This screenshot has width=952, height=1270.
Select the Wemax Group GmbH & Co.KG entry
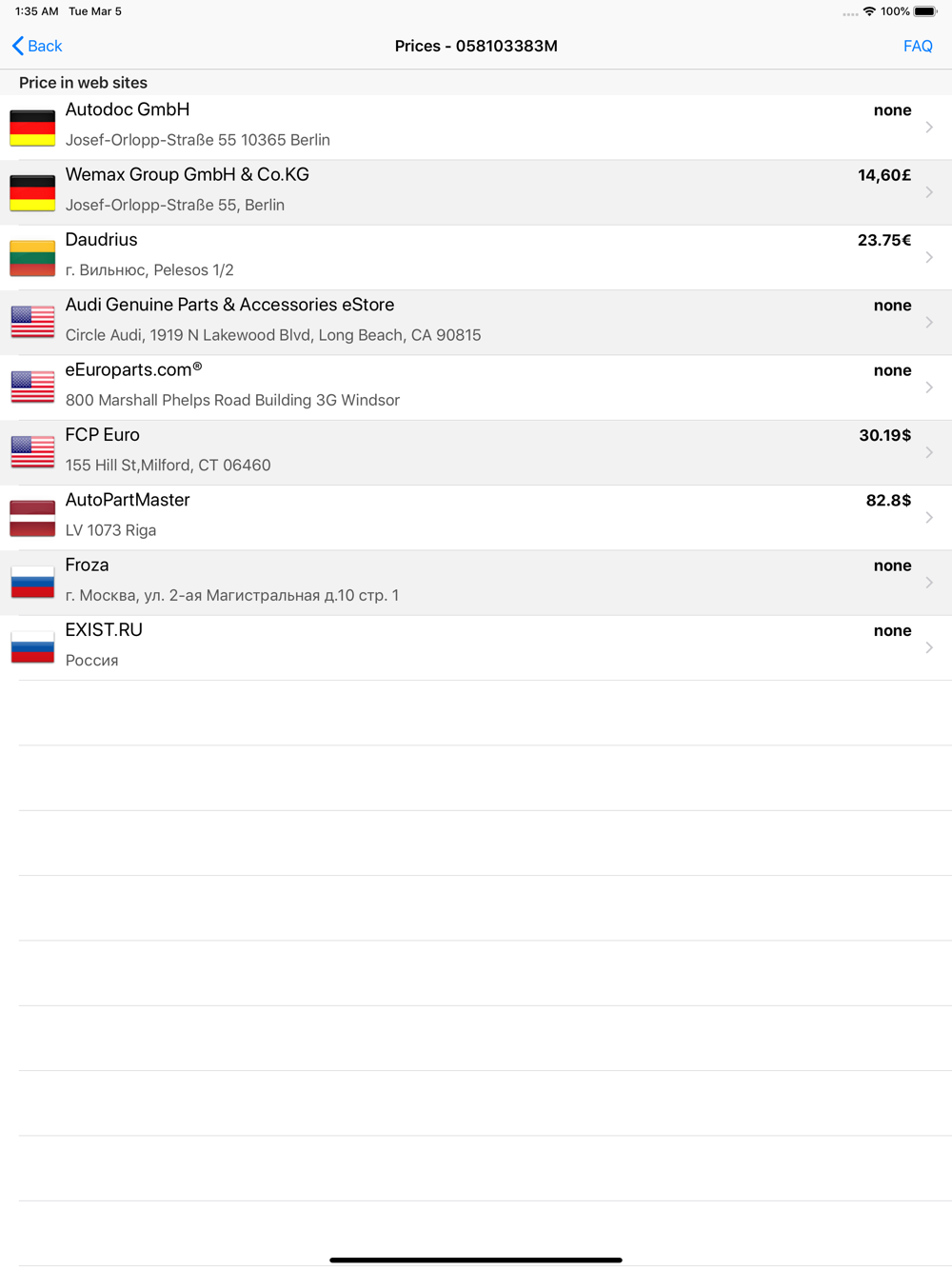476,192
